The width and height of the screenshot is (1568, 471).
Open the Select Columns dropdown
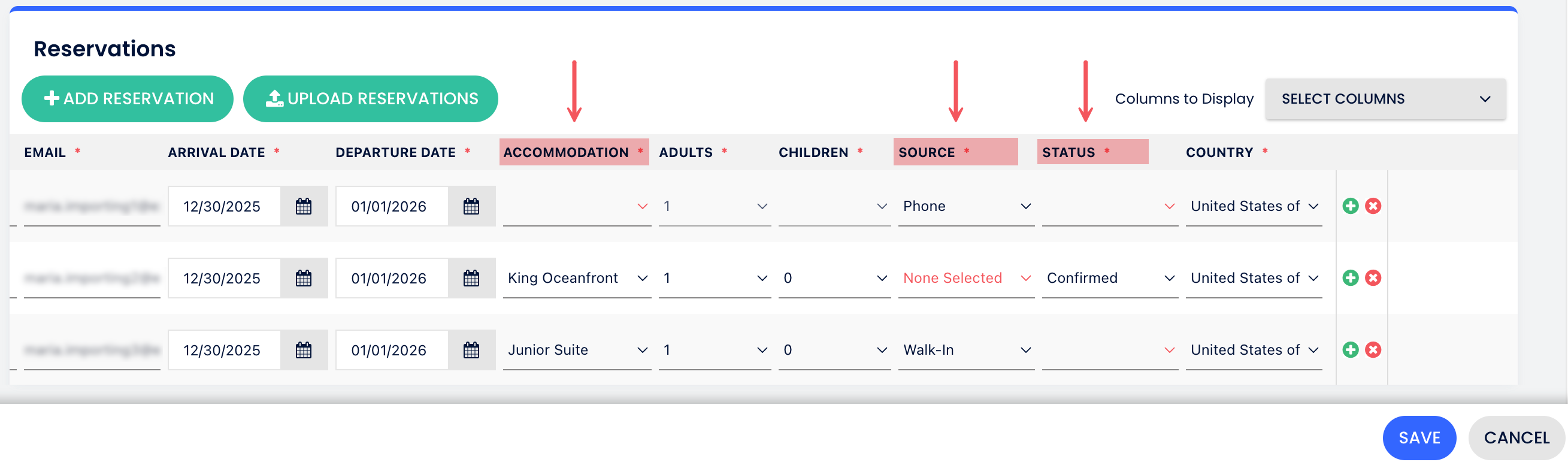coord(1385,99)
